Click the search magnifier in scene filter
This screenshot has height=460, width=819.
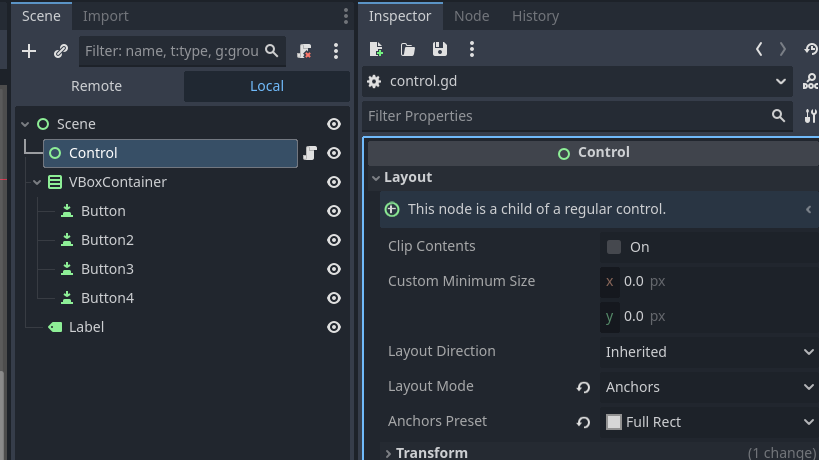(x=272, y=51)
